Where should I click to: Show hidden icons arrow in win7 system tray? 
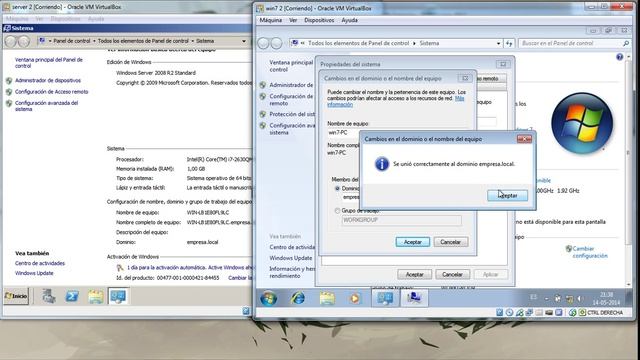pyautogui.click(x=546, y=299)
